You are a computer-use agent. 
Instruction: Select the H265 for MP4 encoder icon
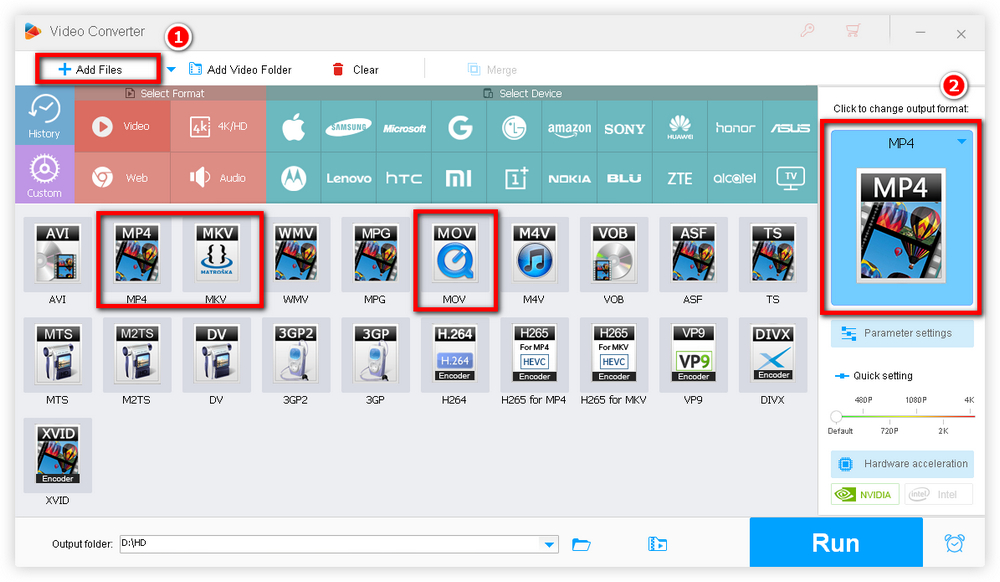pyautogui.click(x=534, y=355)
